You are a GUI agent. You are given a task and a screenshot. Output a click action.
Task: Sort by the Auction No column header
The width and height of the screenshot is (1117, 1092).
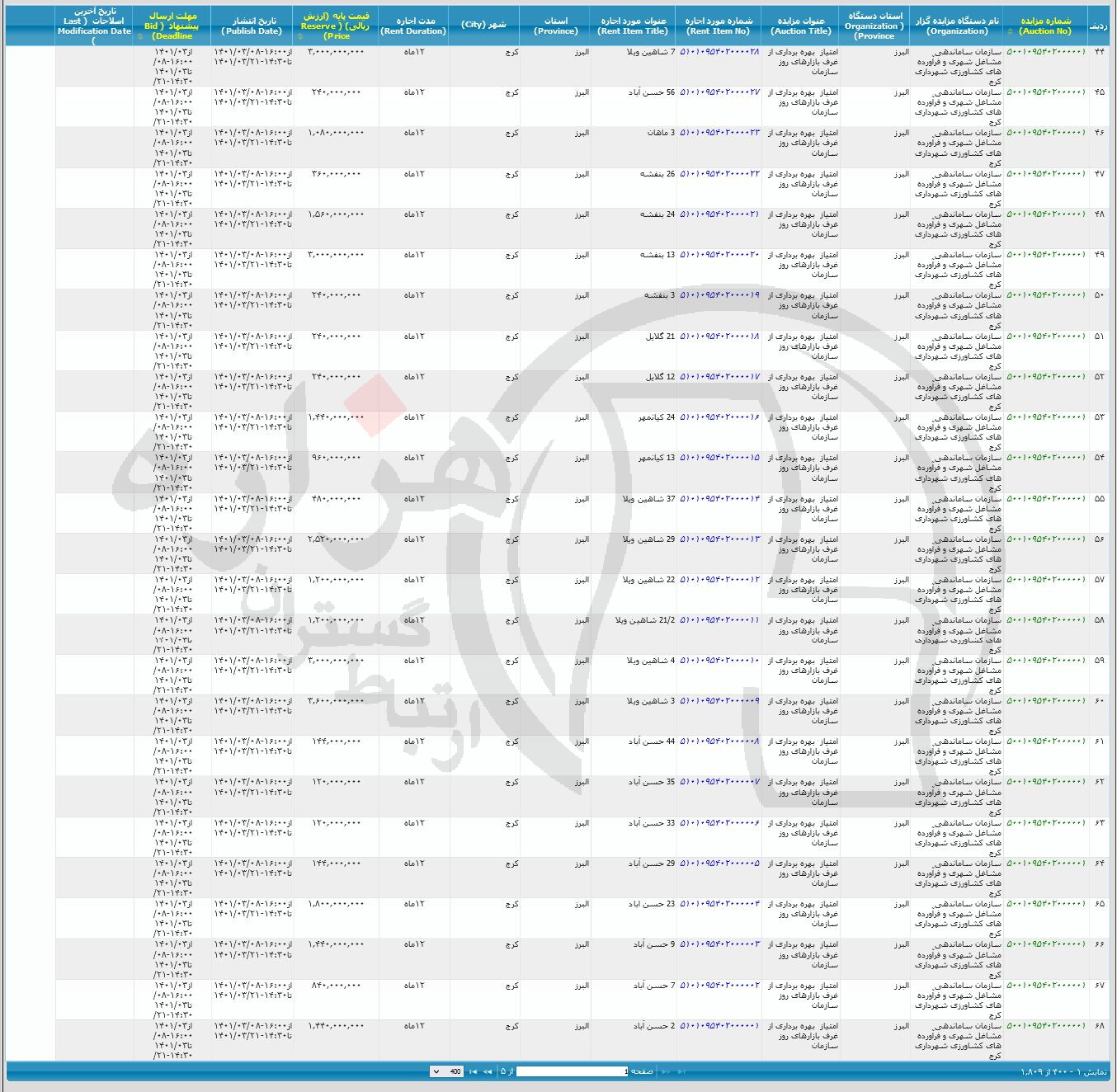click(x=1045, y=26)
